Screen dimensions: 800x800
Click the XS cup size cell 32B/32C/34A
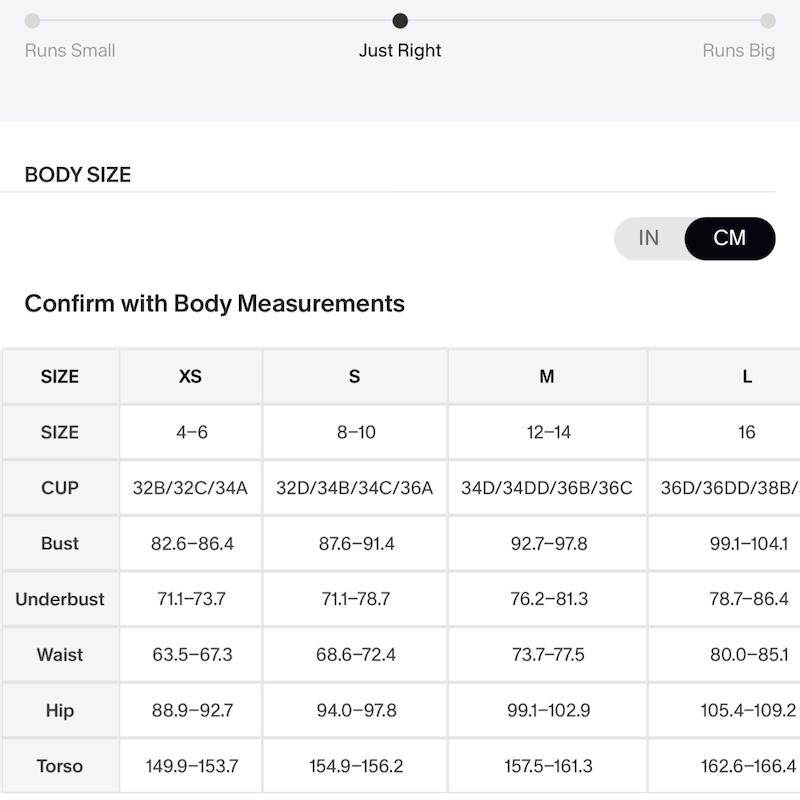click(190, 488)
